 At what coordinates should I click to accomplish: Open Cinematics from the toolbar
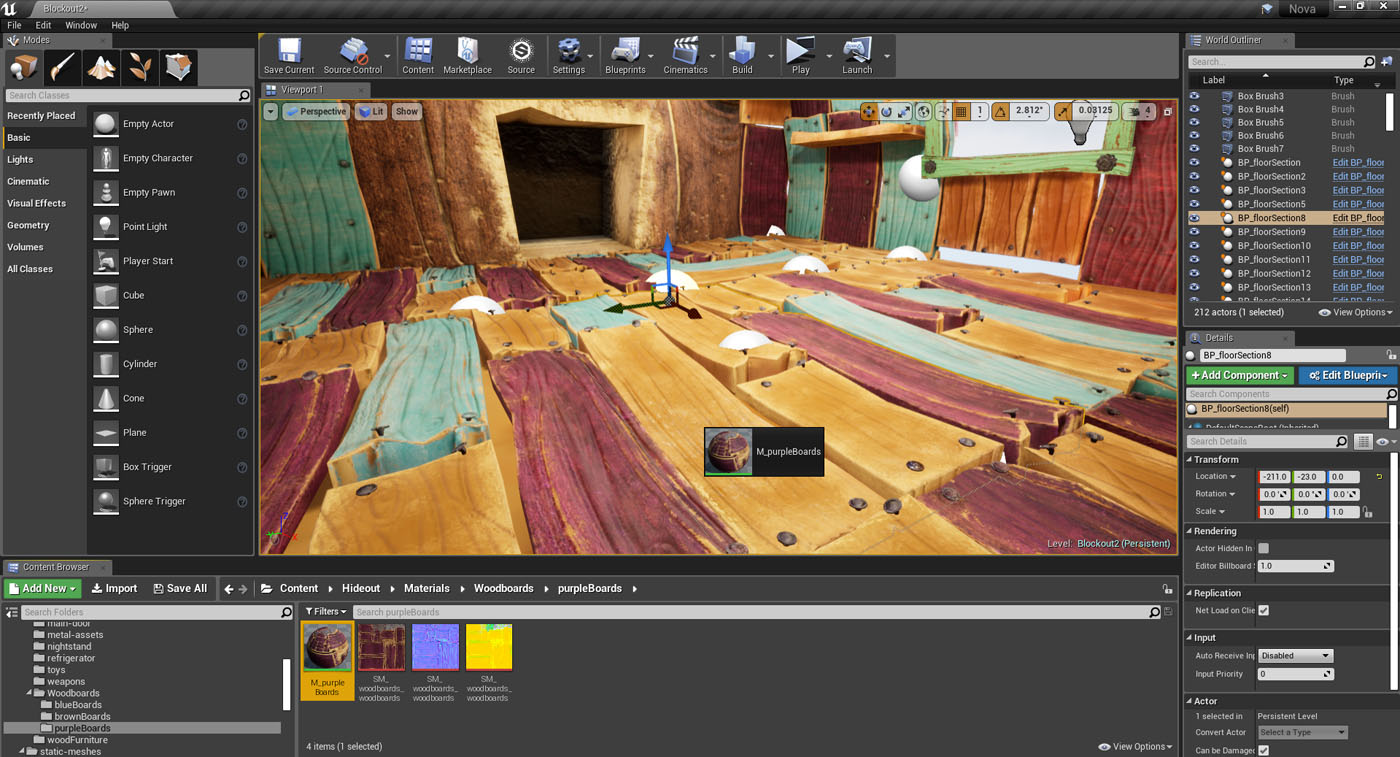(x=685, y=56)
